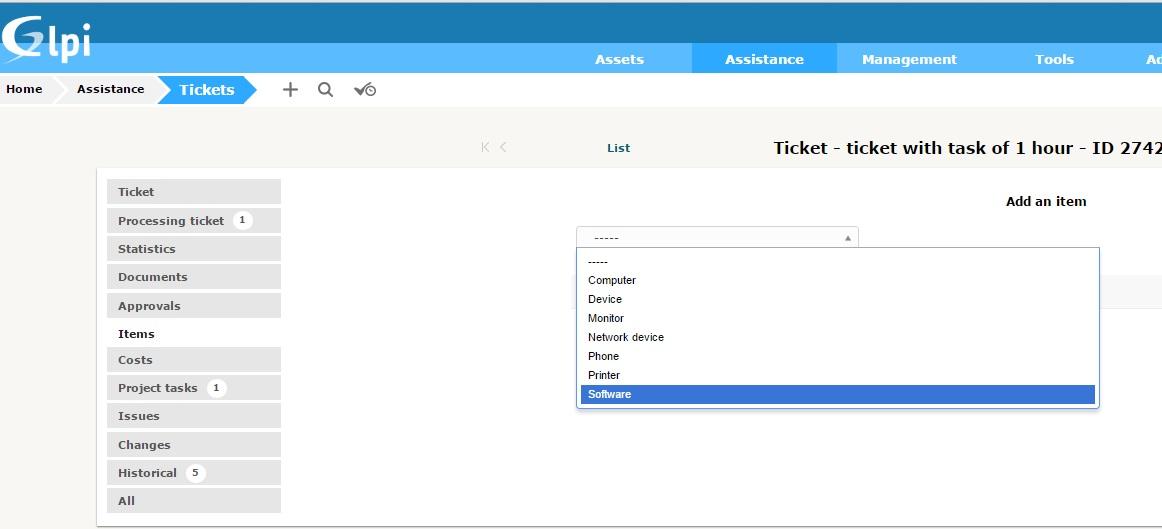
Task: Show the All tab
Action: tap(194, 500)
